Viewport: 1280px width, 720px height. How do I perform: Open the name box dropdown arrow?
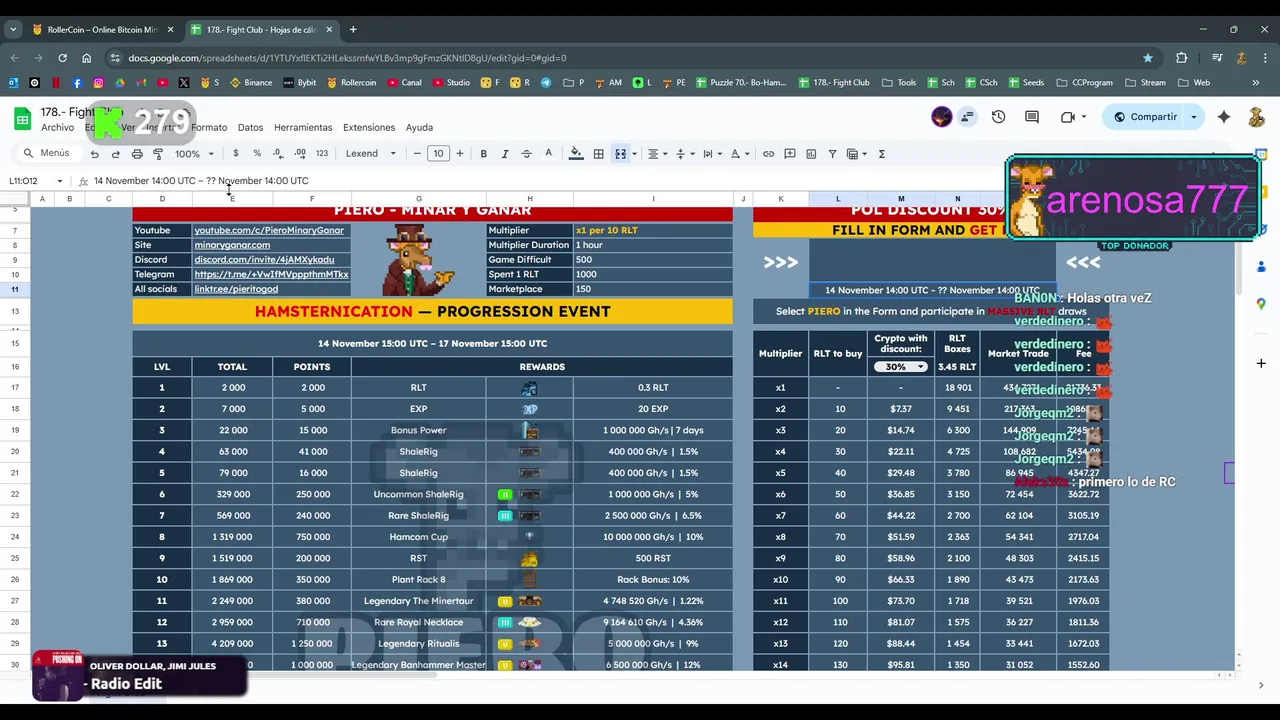(x=60, y=181)
